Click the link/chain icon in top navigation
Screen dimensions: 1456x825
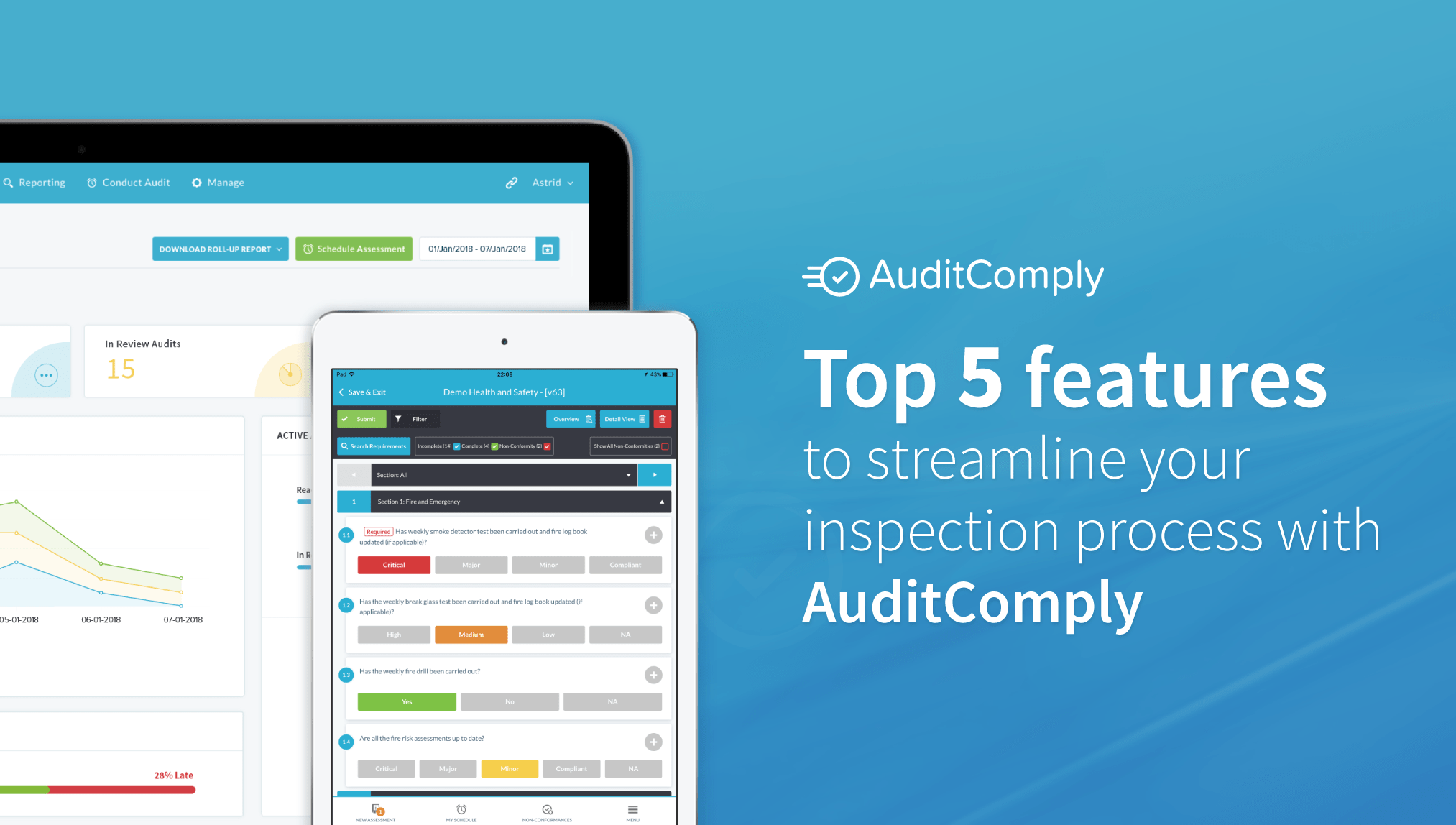point(488,181)
